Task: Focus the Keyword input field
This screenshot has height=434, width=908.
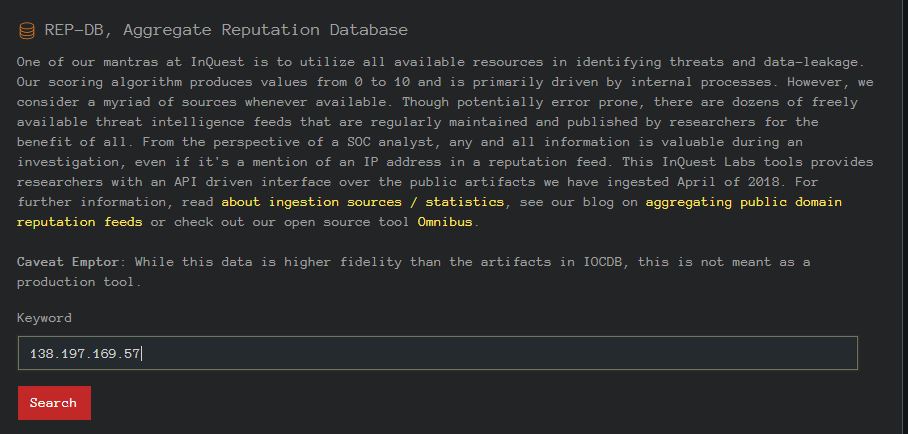Action: (x=437, y=353)
